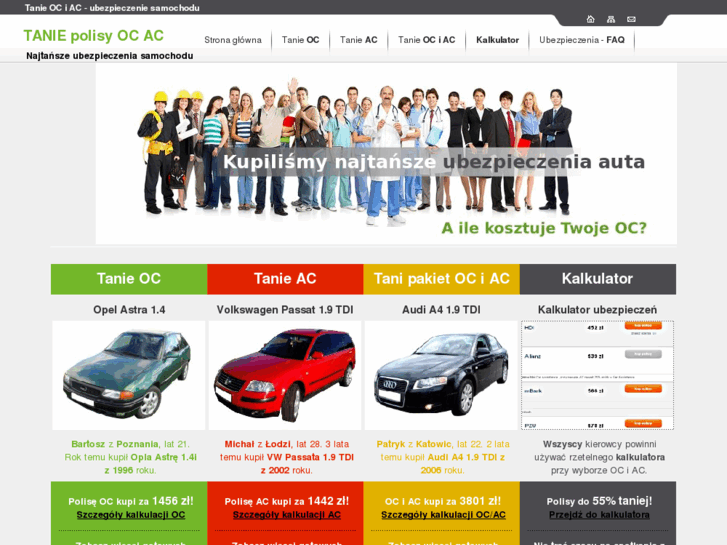Open the black Audi A4 photo
Image resolution: width=727 pixels, height=545 pixels.
click(441, 375)
